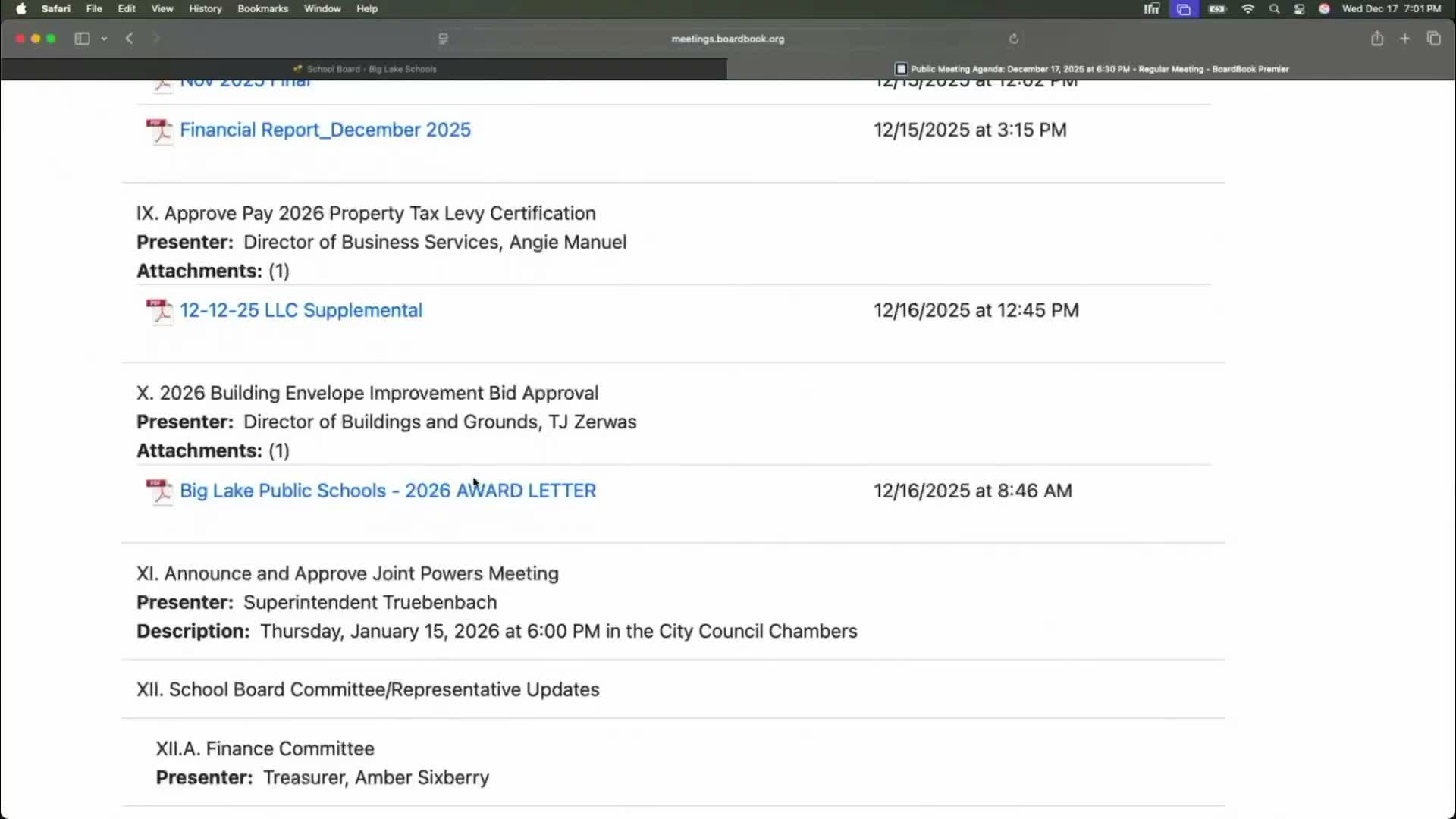Open the Share icon in the toolbar
Viewport: 1456px width, 819px height.
pyautogui.click(x=1377, y=39)
